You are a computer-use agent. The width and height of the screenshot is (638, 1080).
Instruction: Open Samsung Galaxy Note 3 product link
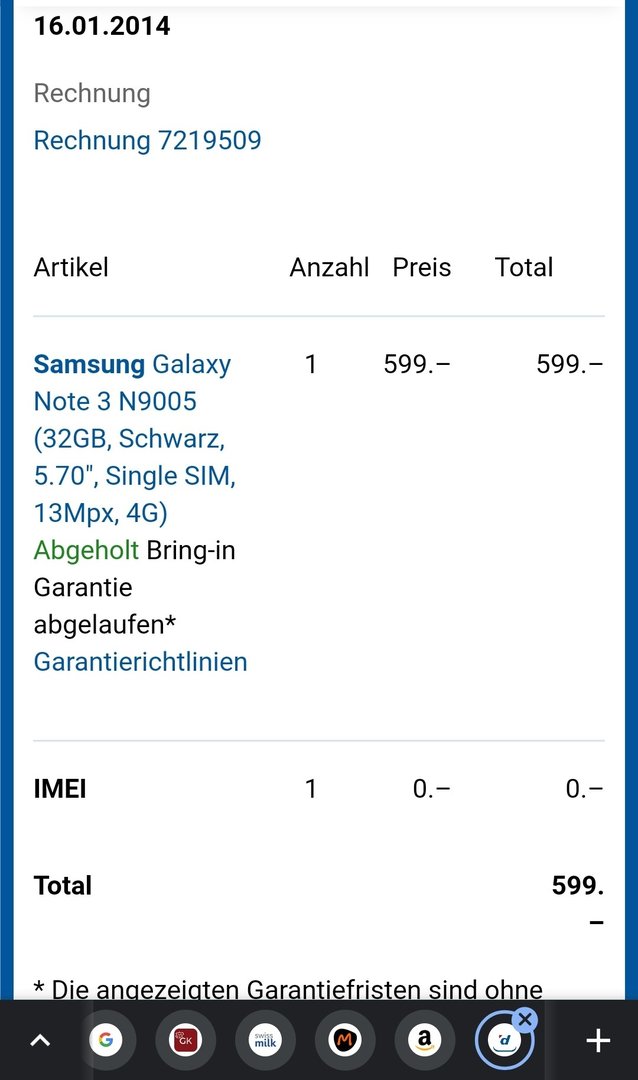[135, 438]
